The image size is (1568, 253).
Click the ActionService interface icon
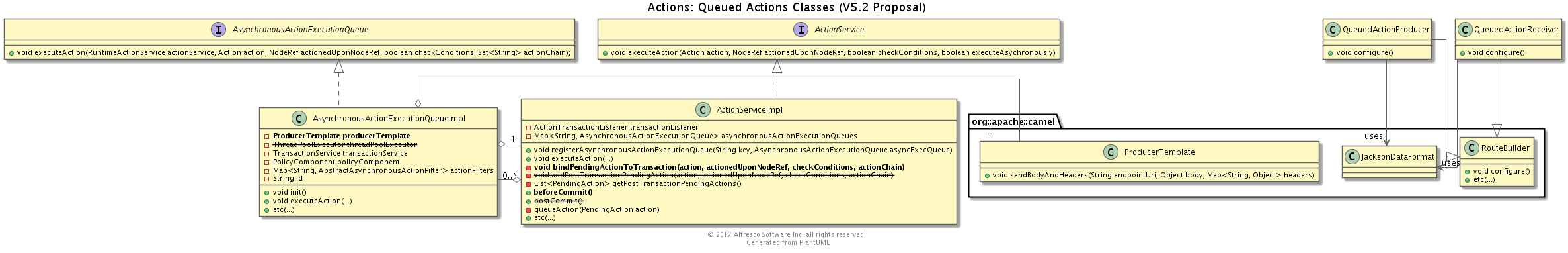[x=801, y=30]
